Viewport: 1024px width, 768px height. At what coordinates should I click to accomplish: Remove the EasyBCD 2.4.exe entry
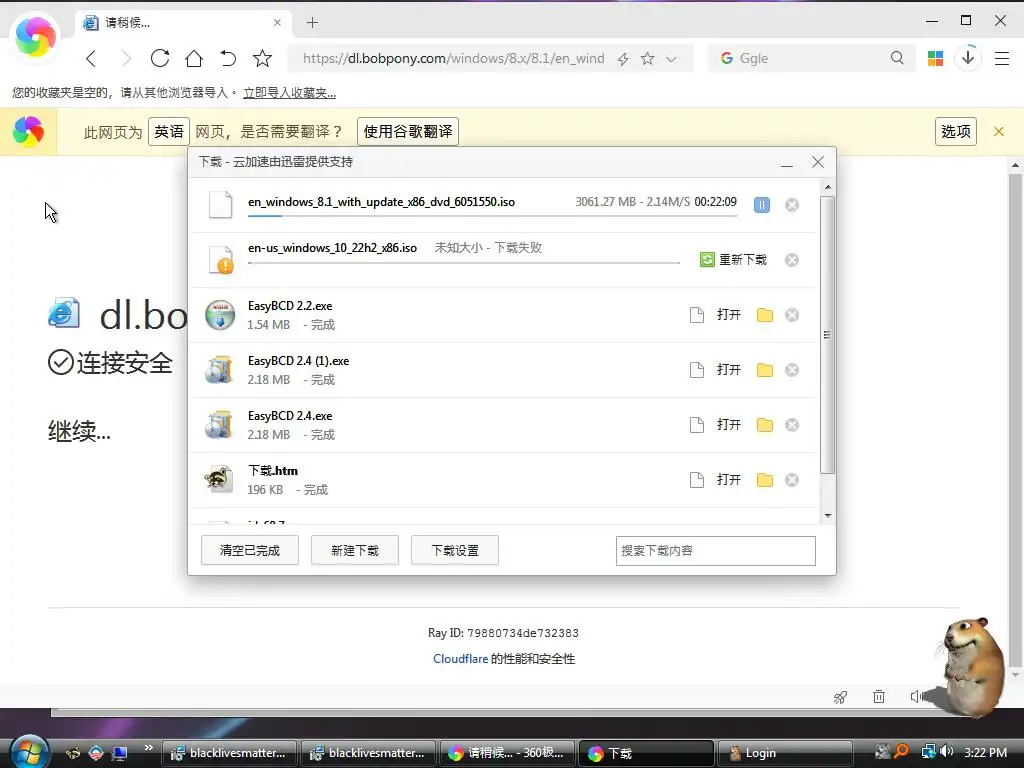(x=792, y=424)
